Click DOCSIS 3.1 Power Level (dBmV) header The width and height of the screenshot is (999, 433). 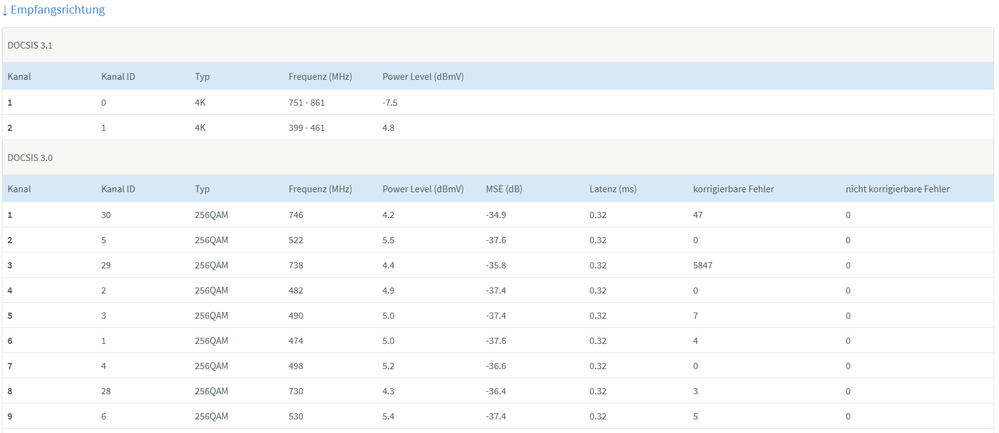(423, 77)
